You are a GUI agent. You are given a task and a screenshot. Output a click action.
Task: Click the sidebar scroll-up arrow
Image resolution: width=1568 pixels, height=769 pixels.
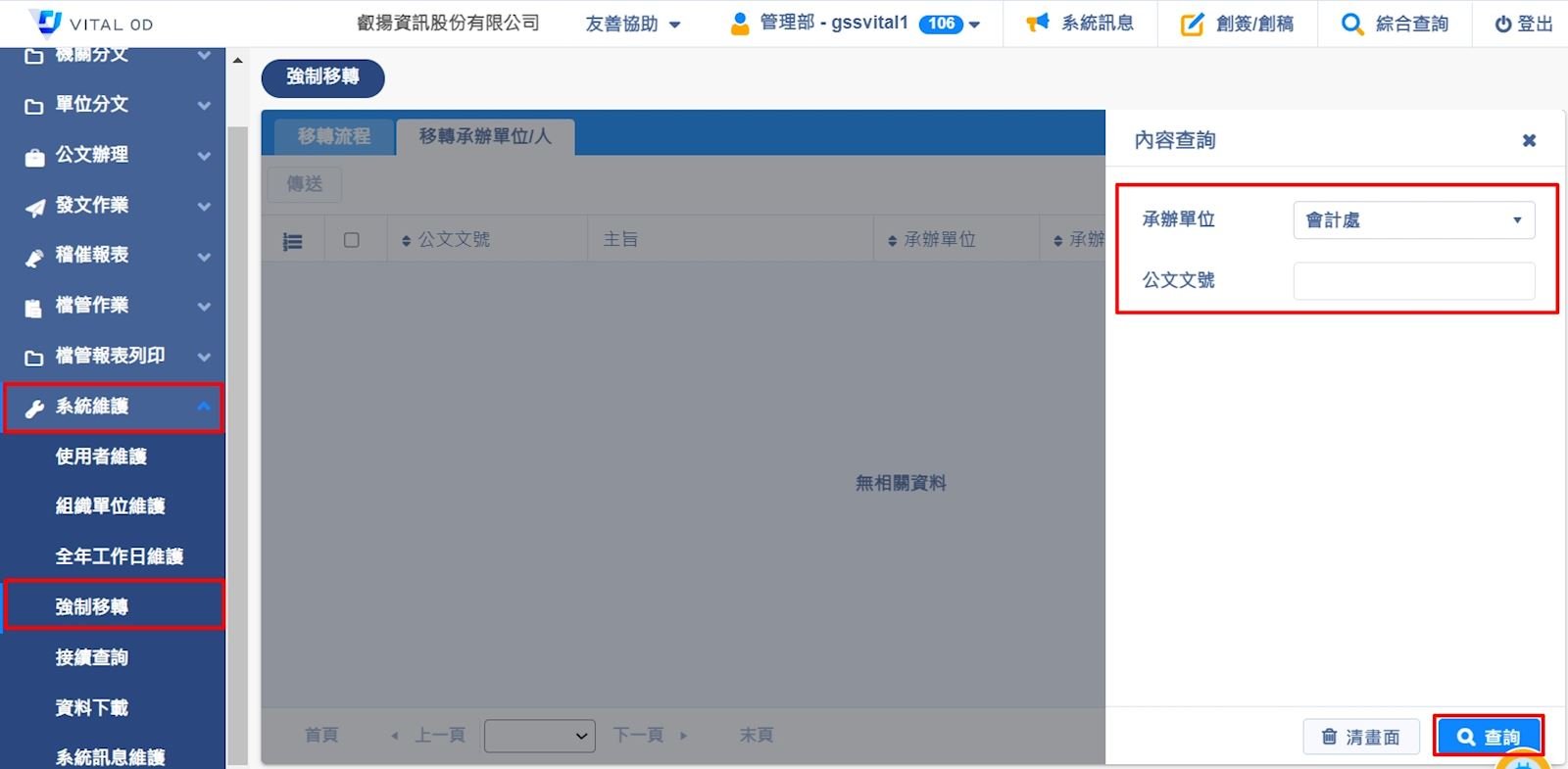point(237,61)
